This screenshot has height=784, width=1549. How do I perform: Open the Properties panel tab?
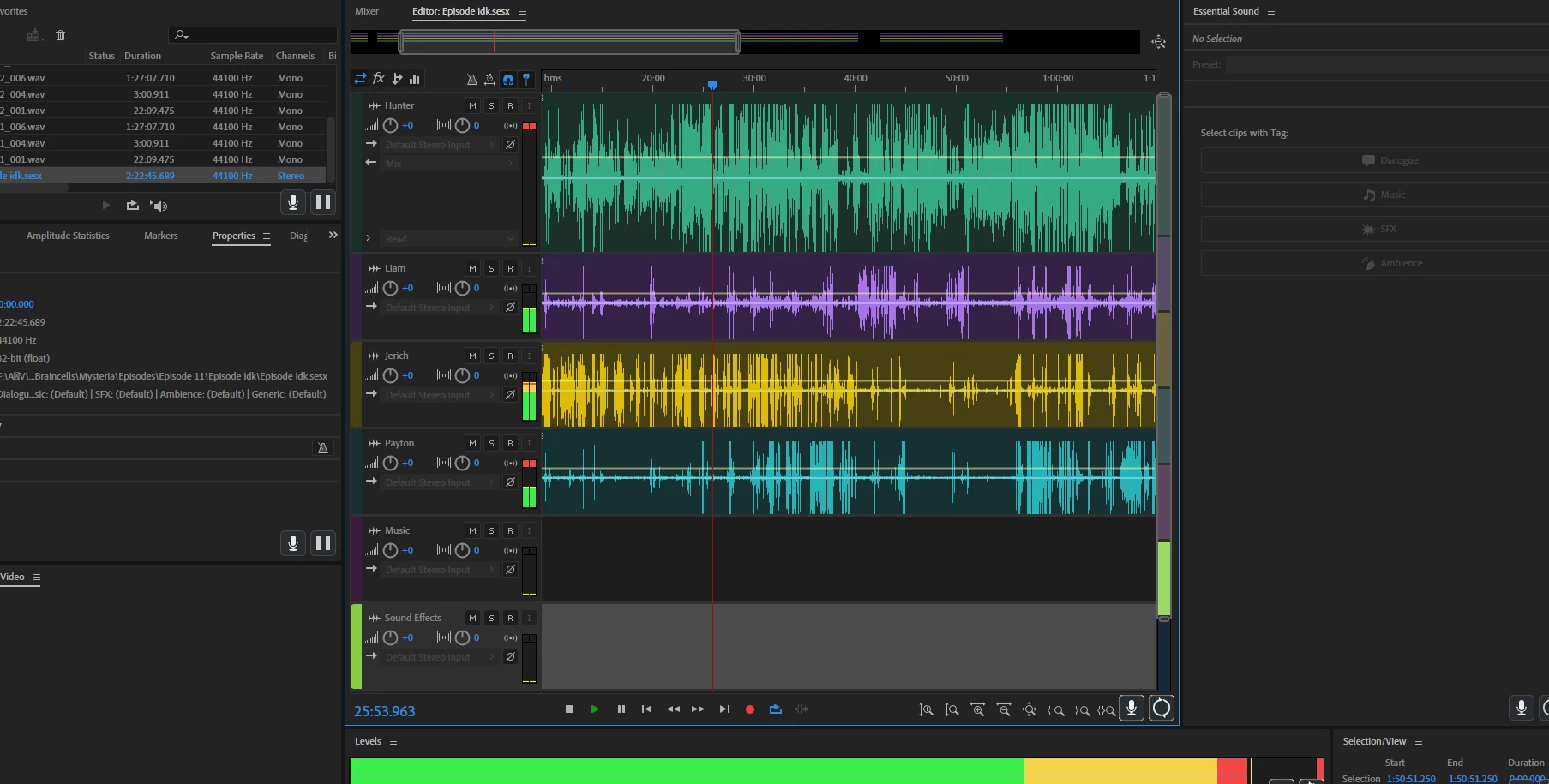234,236
